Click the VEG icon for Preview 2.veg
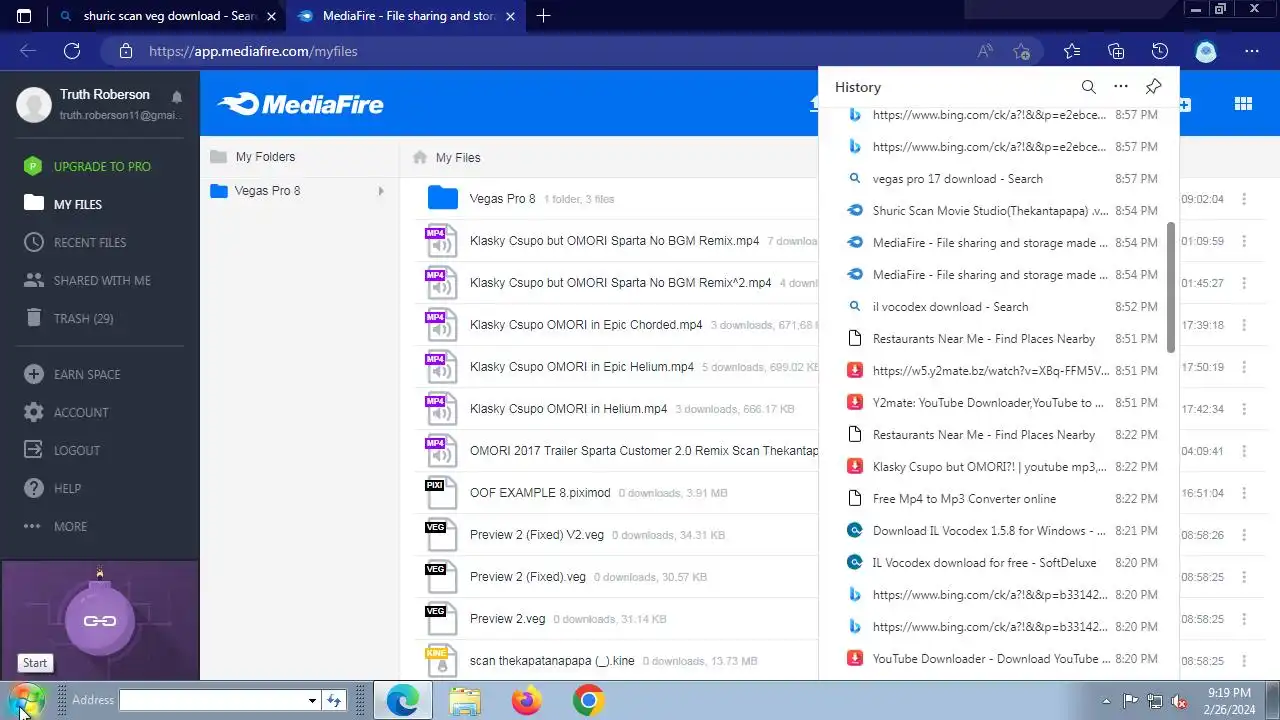Screen dimensions: 1280x720 (x=440, y=618)
